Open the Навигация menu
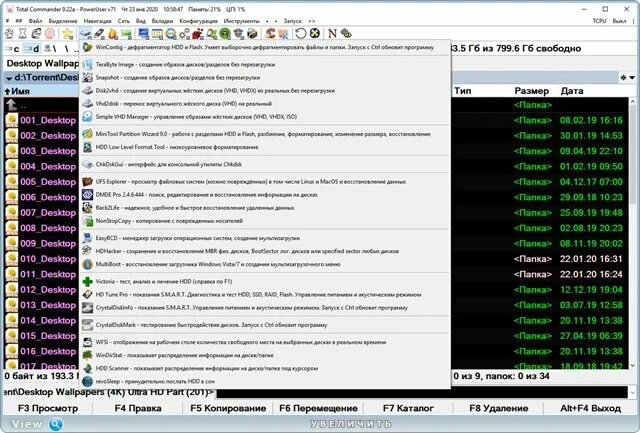 click(97, 21)
